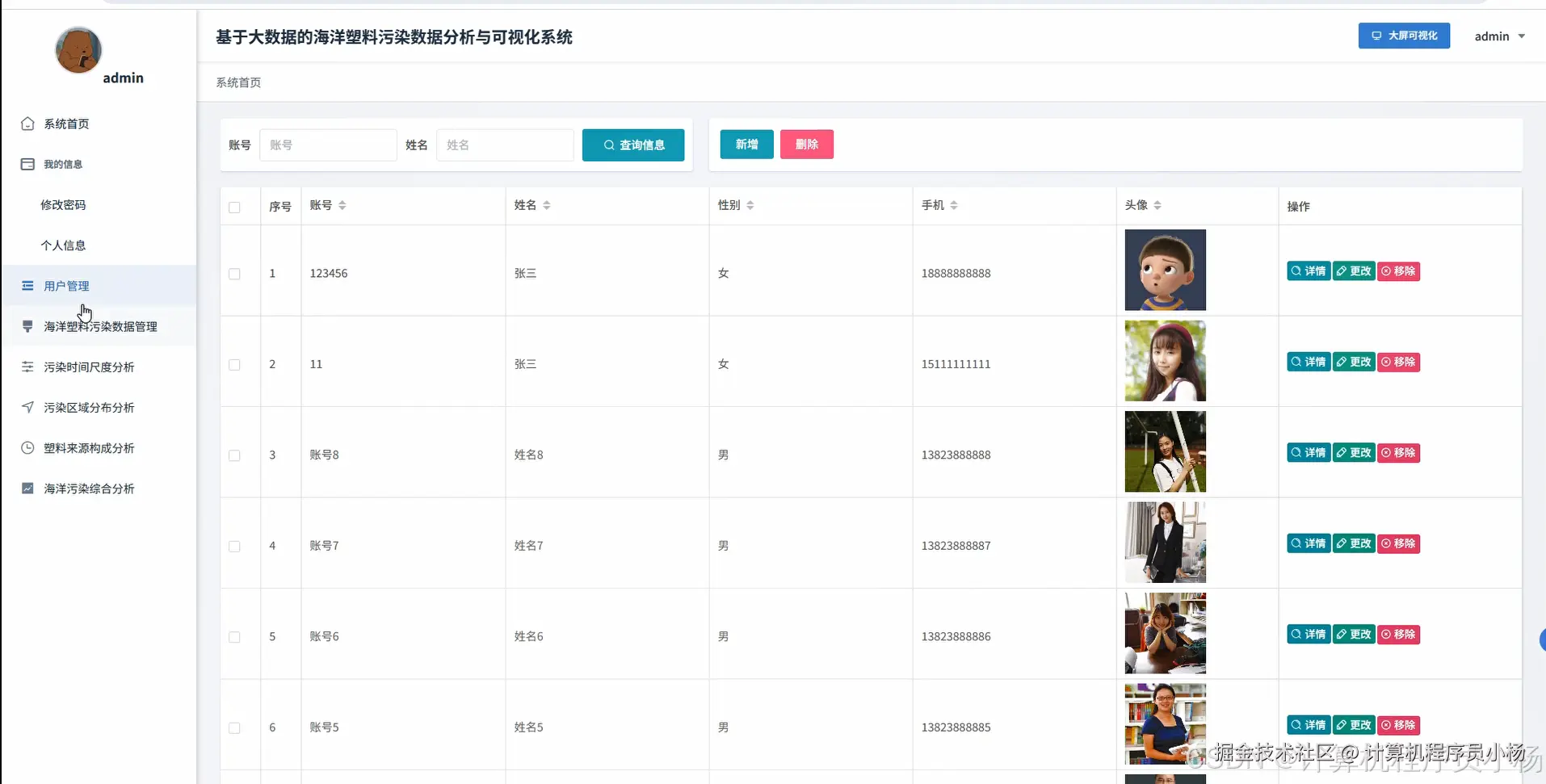Check the row for 账号6
Screen dimensions: 1546x784
click(x=234, y=637)
